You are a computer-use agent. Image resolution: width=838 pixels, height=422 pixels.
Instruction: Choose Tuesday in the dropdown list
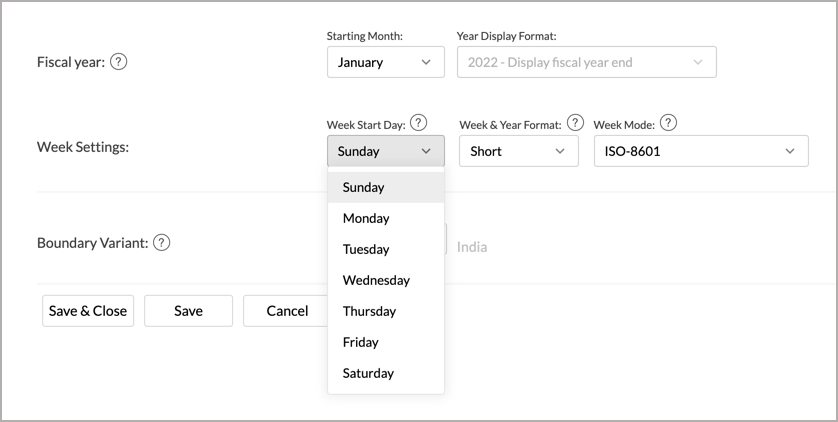tap(386, 249)
